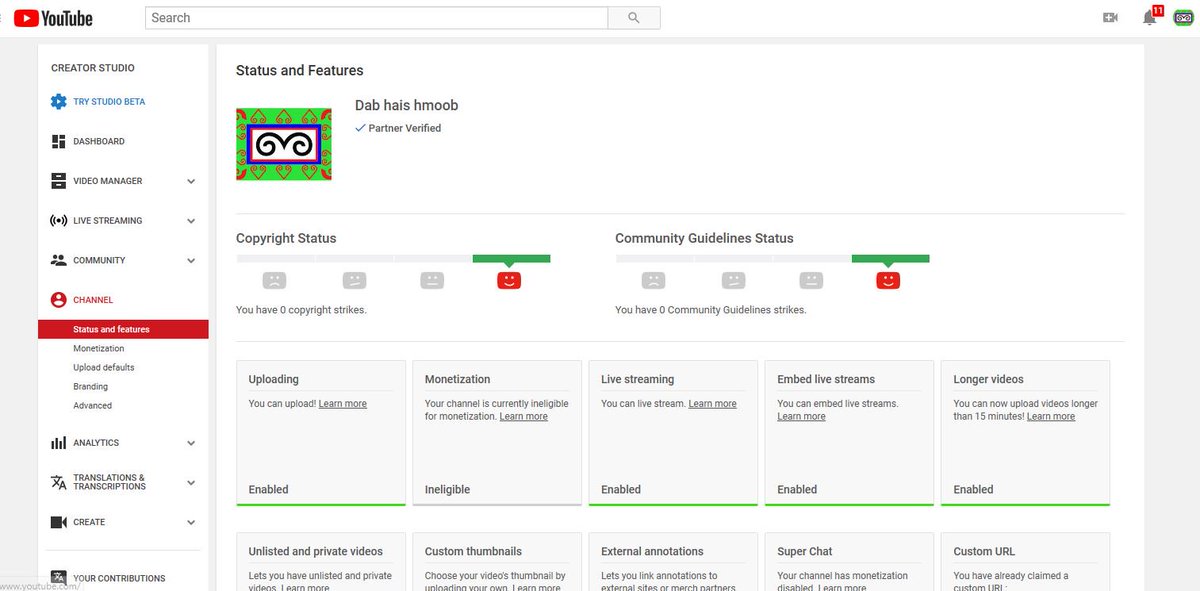The image size is (1200, 591).
Task: Click the first sad face under Copyright Status
Action: pyautogui.click(x=274, y=280)
